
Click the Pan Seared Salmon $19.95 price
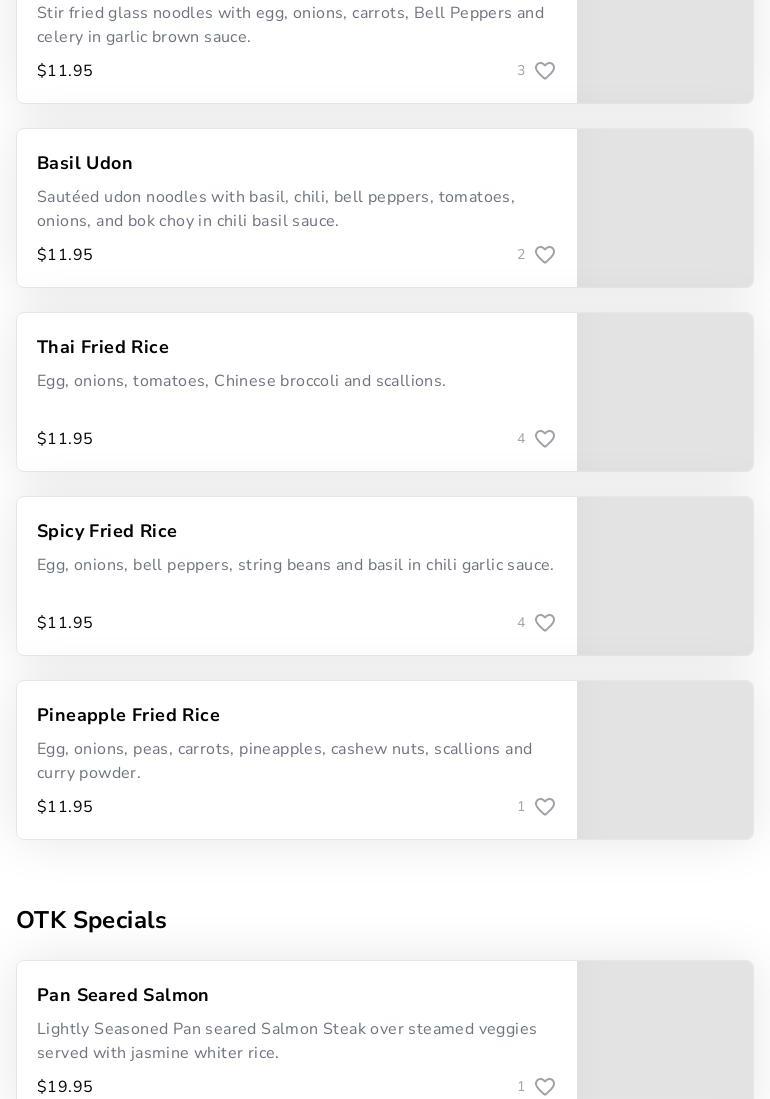click(65, 1087)
